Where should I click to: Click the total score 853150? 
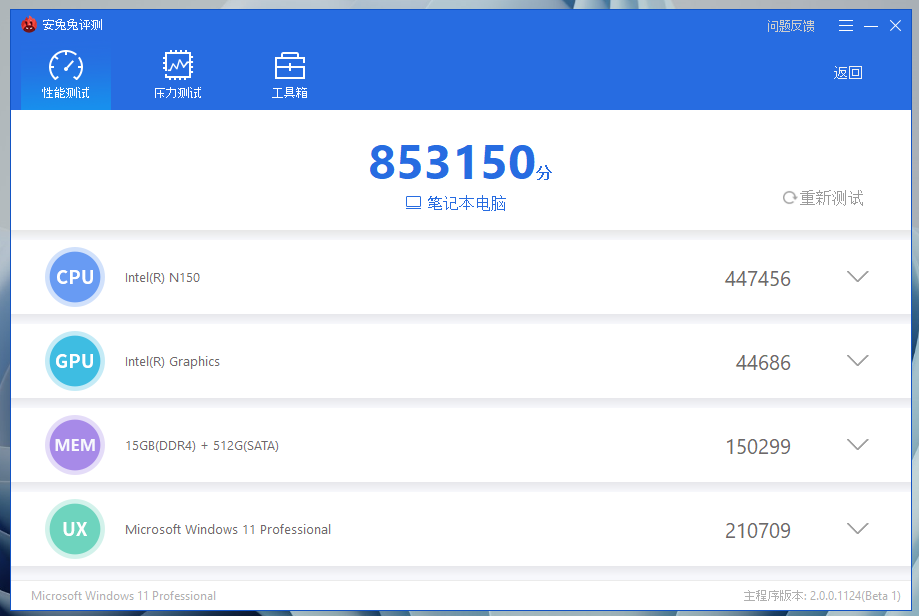pos(452,162)
